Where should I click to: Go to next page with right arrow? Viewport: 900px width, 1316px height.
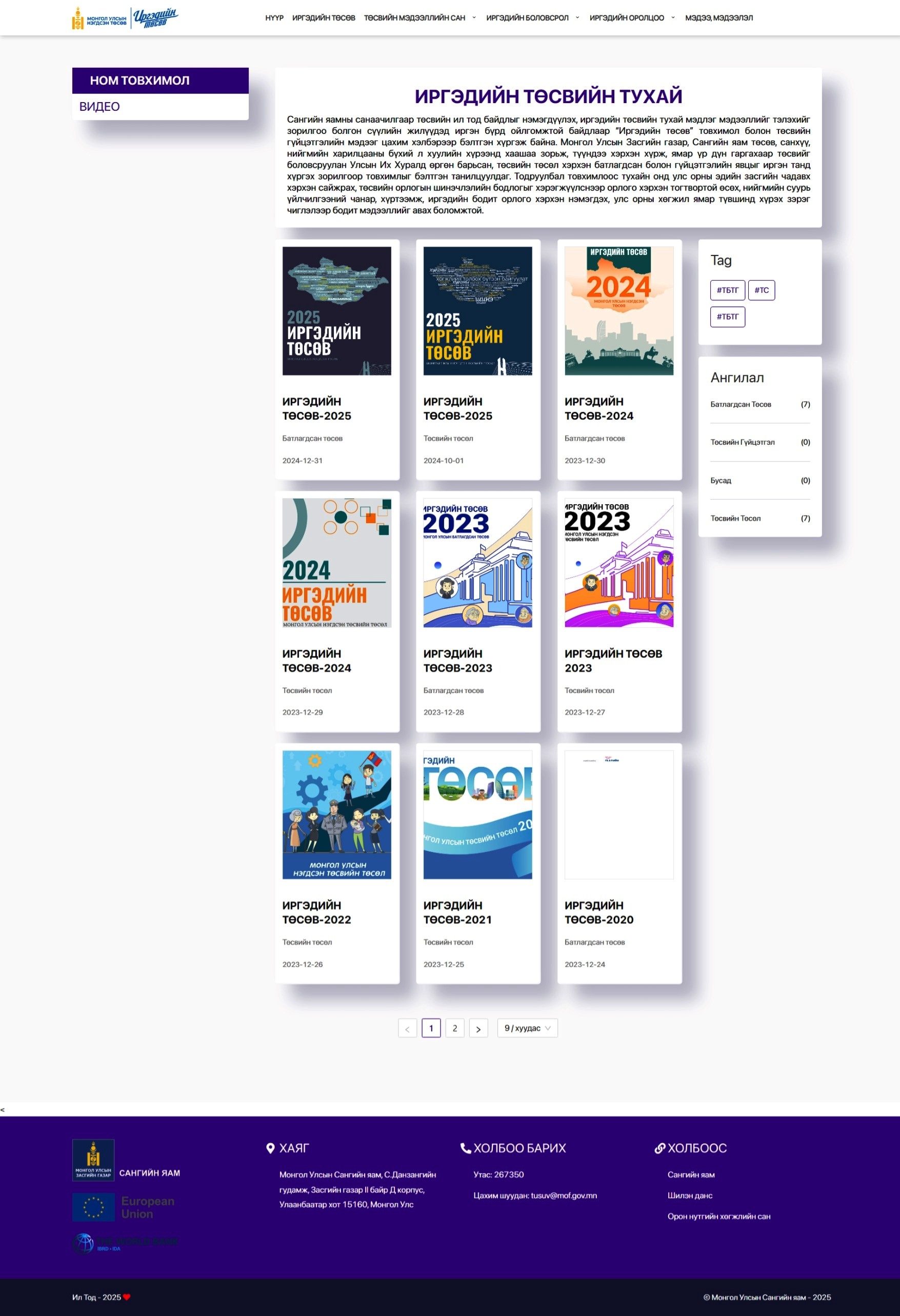(478, 1028)
